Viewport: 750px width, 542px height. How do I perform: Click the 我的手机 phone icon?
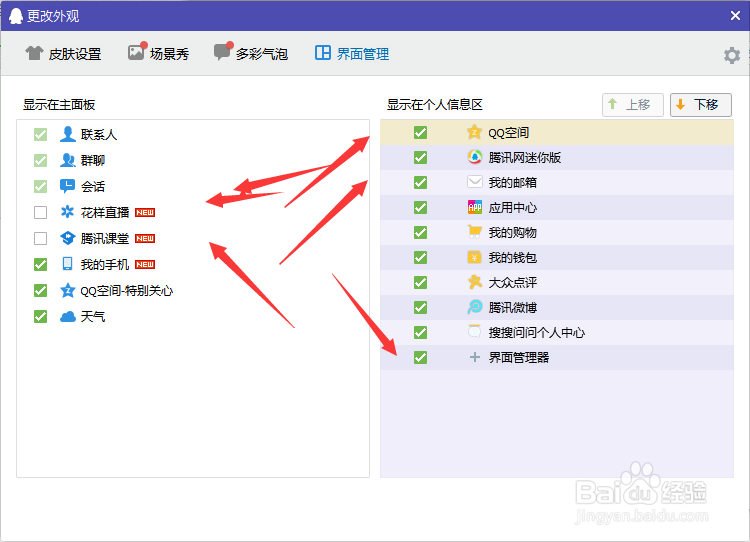point(67,264)
